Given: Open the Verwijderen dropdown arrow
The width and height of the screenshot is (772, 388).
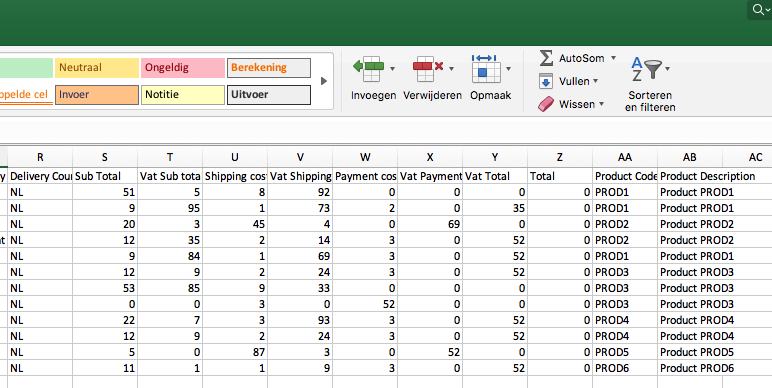Looking at the screenshot, I should pos(451,69).
